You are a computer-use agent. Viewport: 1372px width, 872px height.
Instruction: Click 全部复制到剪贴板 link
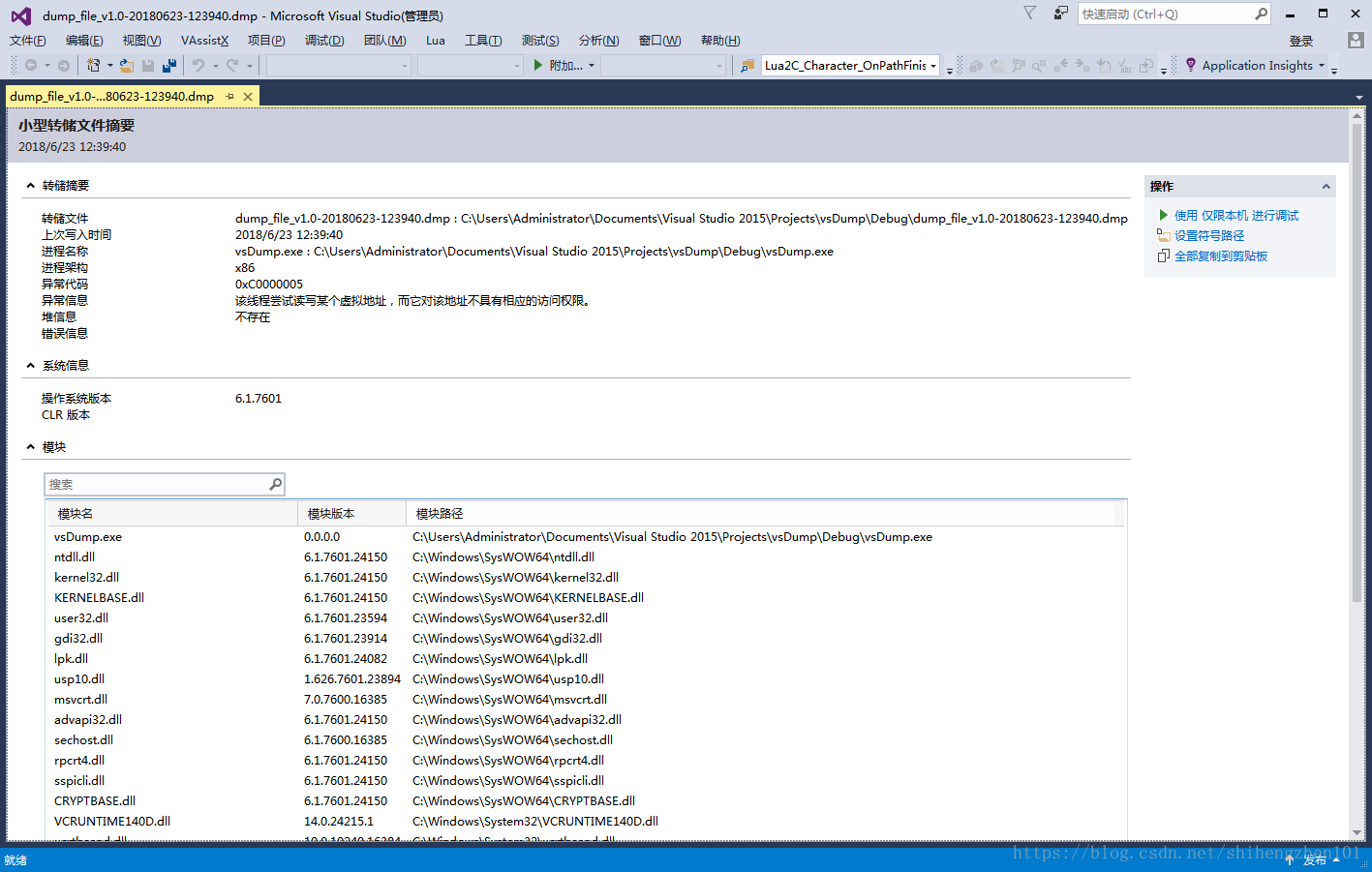pos(1221,256)
